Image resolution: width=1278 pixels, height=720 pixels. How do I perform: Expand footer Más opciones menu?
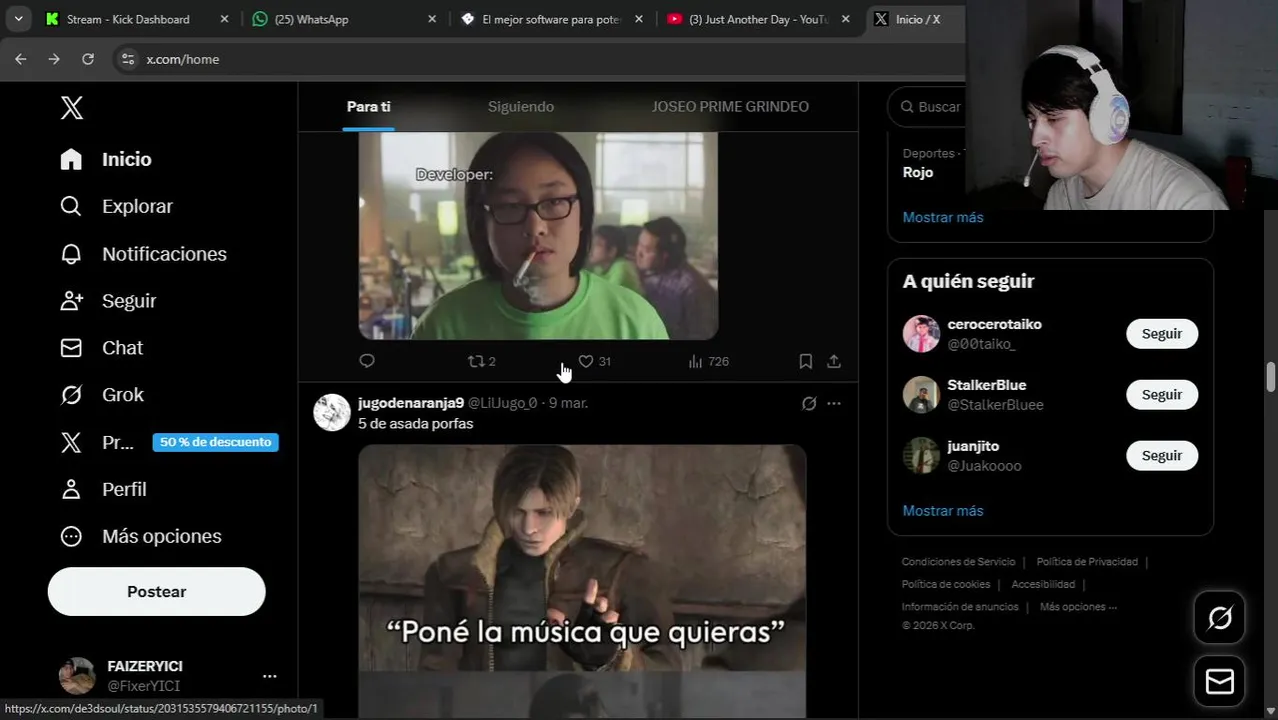point(1078,607)
